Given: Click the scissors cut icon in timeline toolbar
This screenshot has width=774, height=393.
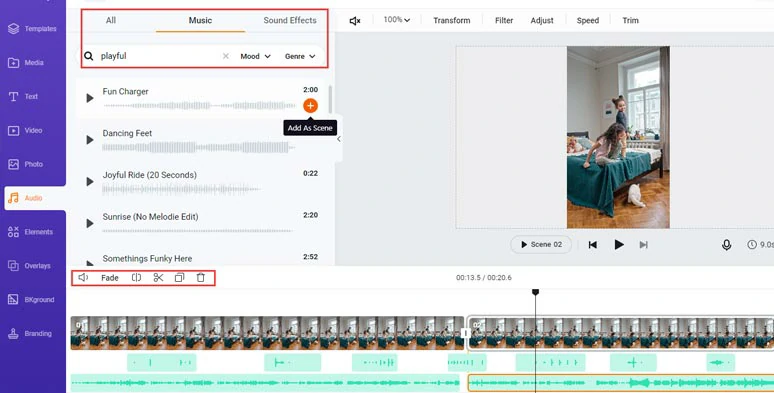Looking at the screenshot, I should 158,277.
